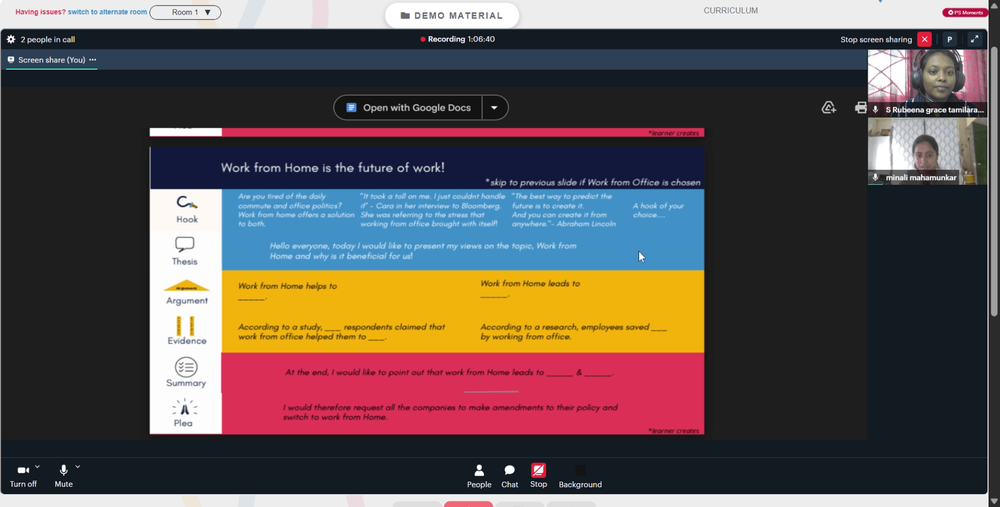Click the 'At the end, I would like' summary text
Image resolution: width=1000 pixels, height=507 pixels.
(449, 372)
